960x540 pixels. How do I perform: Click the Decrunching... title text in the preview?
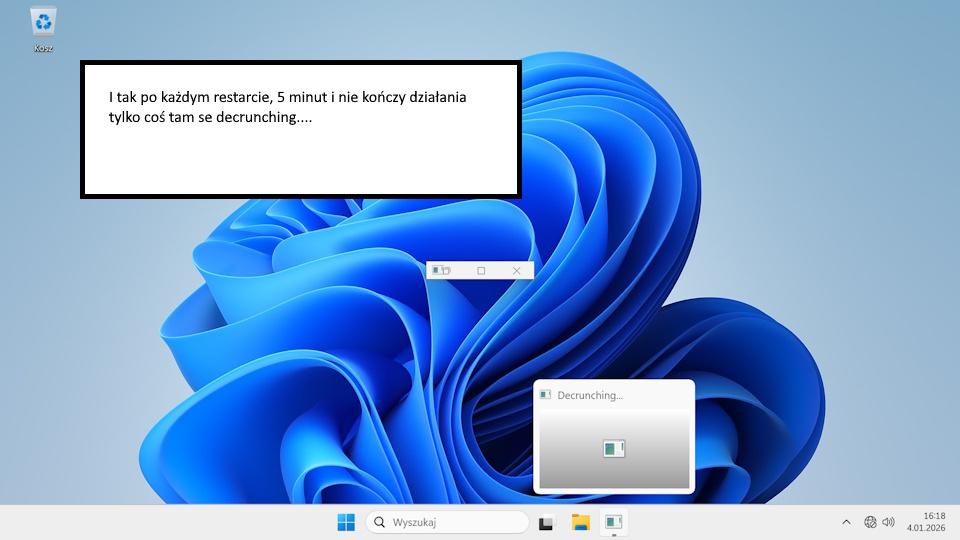pos(590,395)
